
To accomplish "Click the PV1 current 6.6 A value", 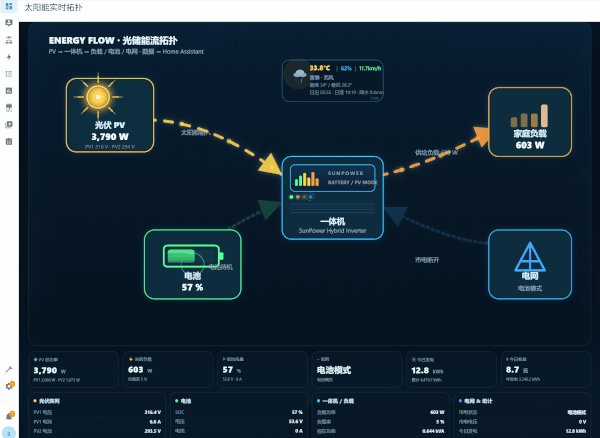I will click(155, 422).
